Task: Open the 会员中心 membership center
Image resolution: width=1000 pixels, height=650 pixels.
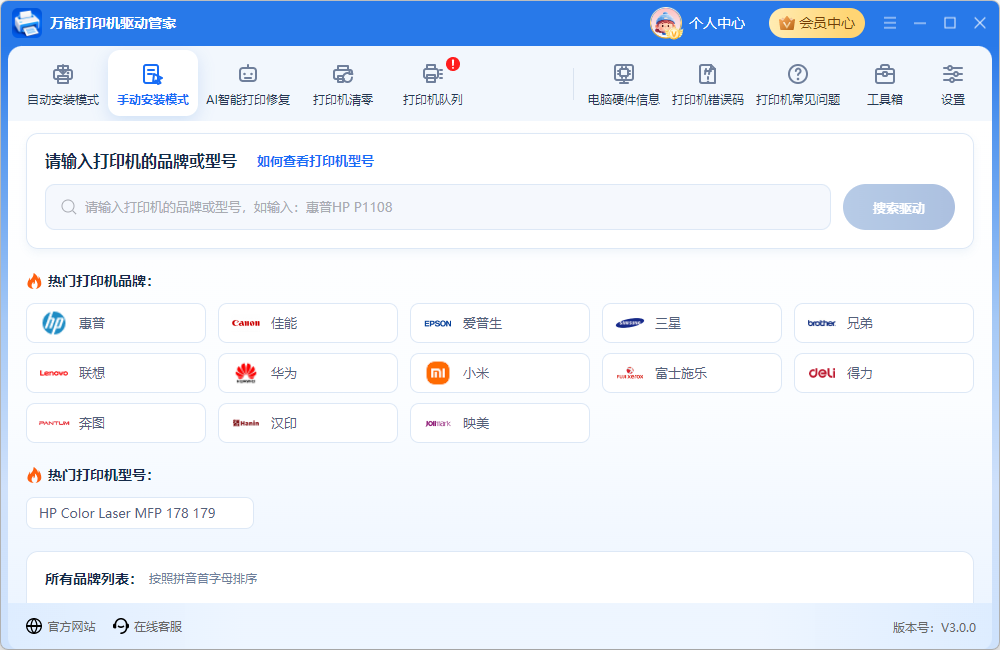Action: 817,23
